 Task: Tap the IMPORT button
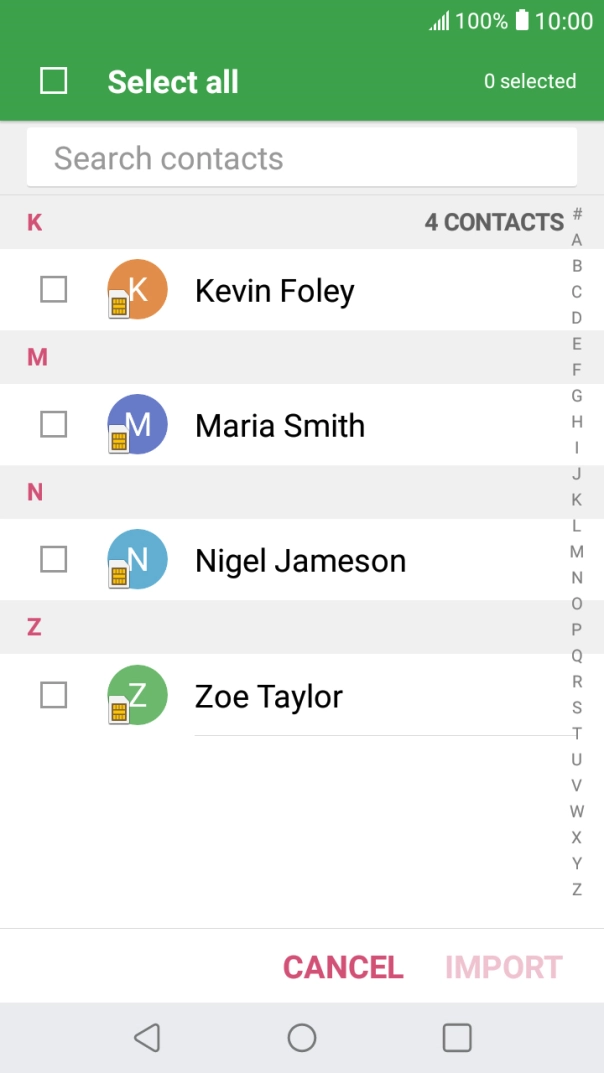(504, 967)
